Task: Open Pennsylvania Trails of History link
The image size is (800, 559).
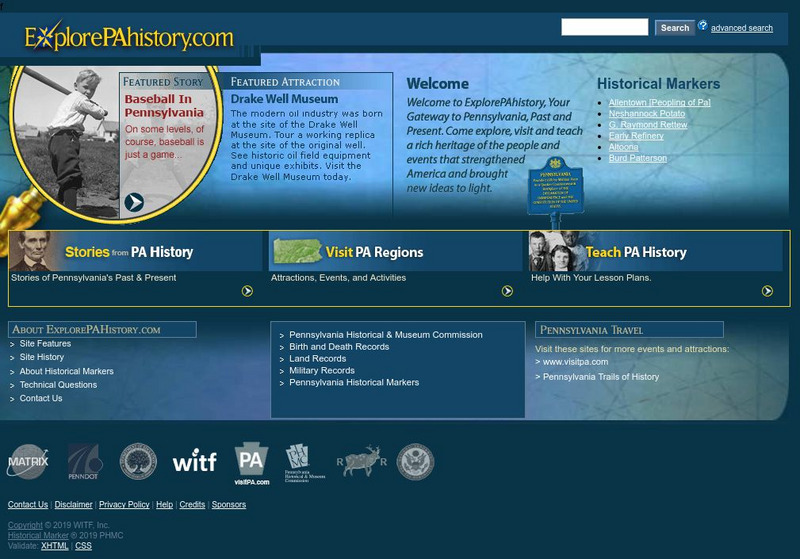Action: [x=601, y=377]
